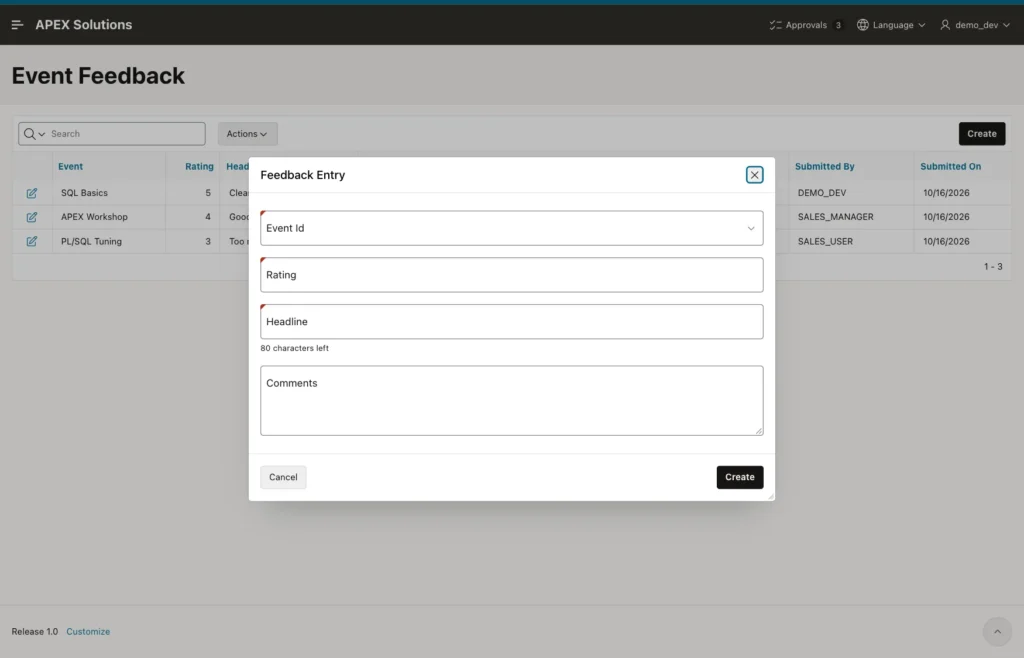Viewport: 1024px width, 658px height.
Task: Click the dialog resize handle corner
Action: tap(771, 497)
